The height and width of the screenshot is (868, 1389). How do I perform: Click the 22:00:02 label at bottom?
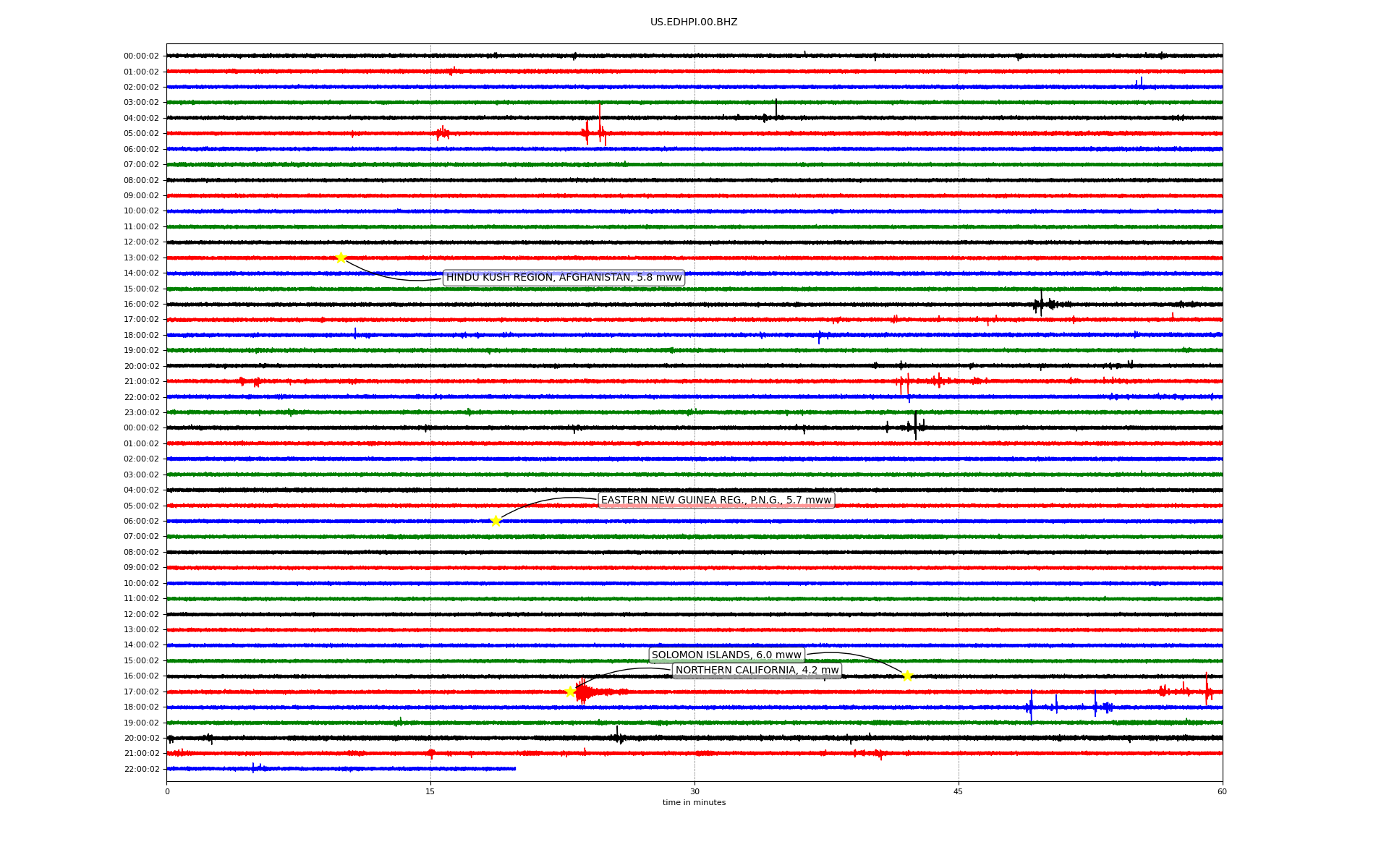point(141,769)
